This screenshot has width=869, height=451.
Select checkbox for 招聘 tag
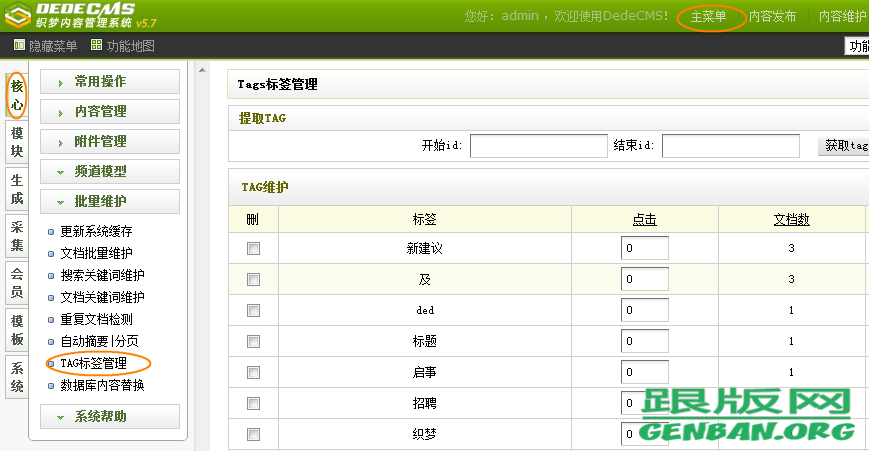pyautogui.click(x=253, y=403)
